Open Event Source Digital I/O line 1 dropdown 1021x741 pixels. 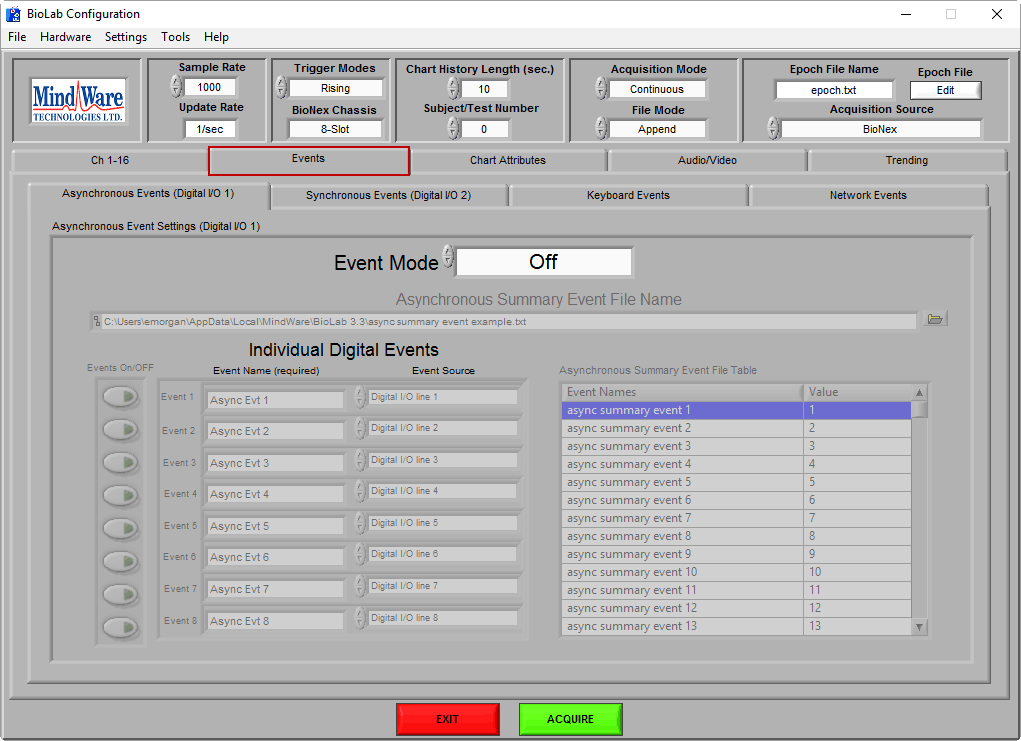tap(443, 397)
